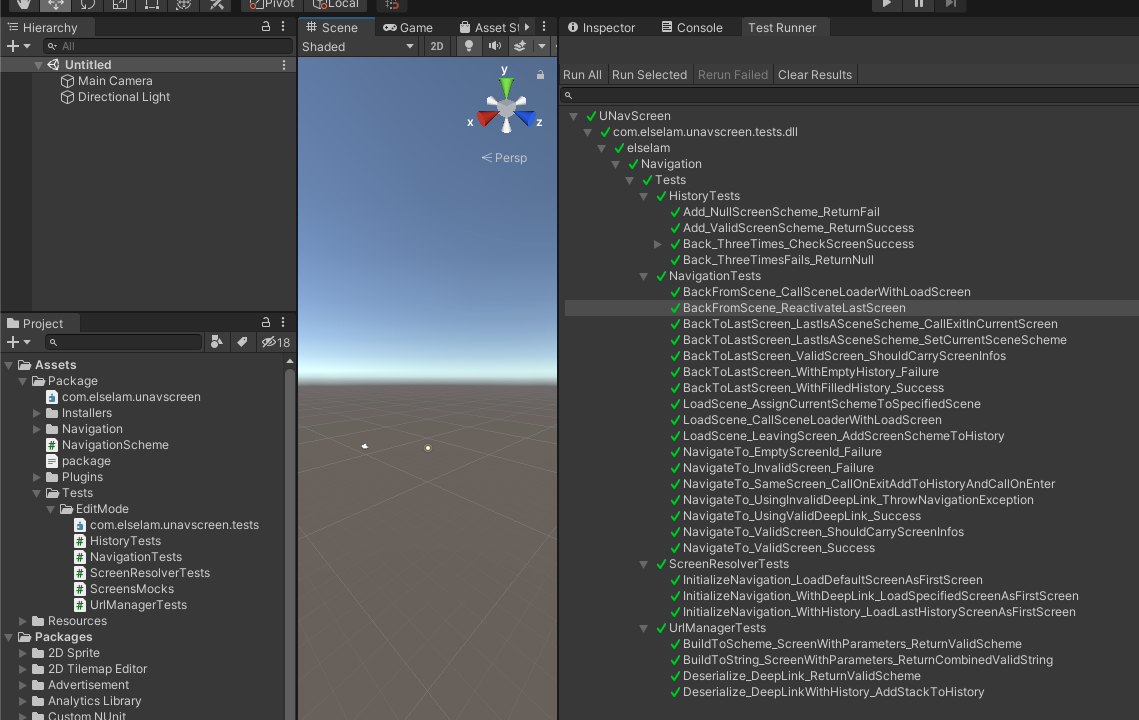Toggle hidden packages visibility eye 18
1139x720 pixels.
[x=276, y=342]
